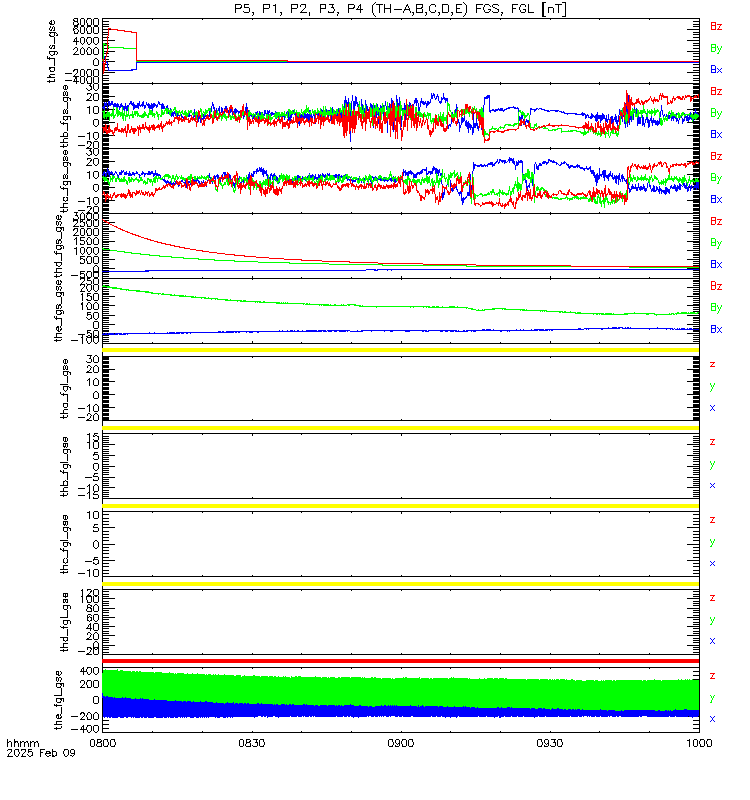Click the thb_fgs_gse y-axis label

[65, 116]
